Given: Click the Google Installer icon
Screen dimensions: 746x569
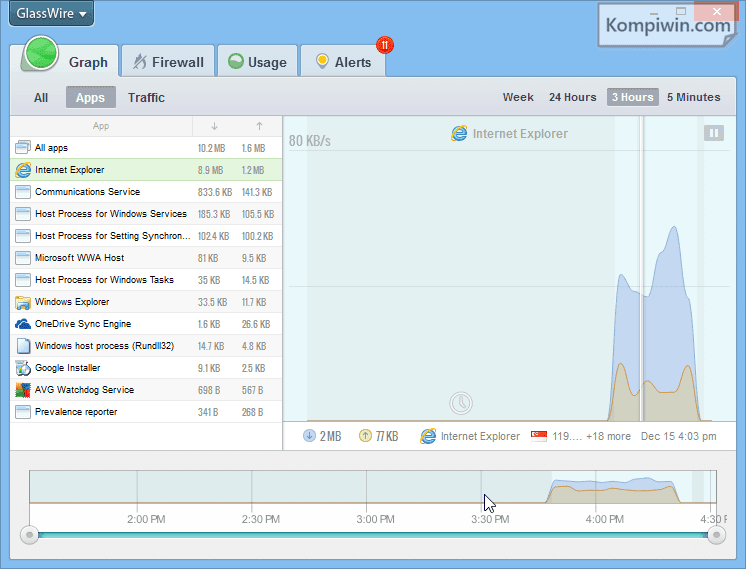Looking at the screenshot, I should pyautogui.click(x=23, y=368).
